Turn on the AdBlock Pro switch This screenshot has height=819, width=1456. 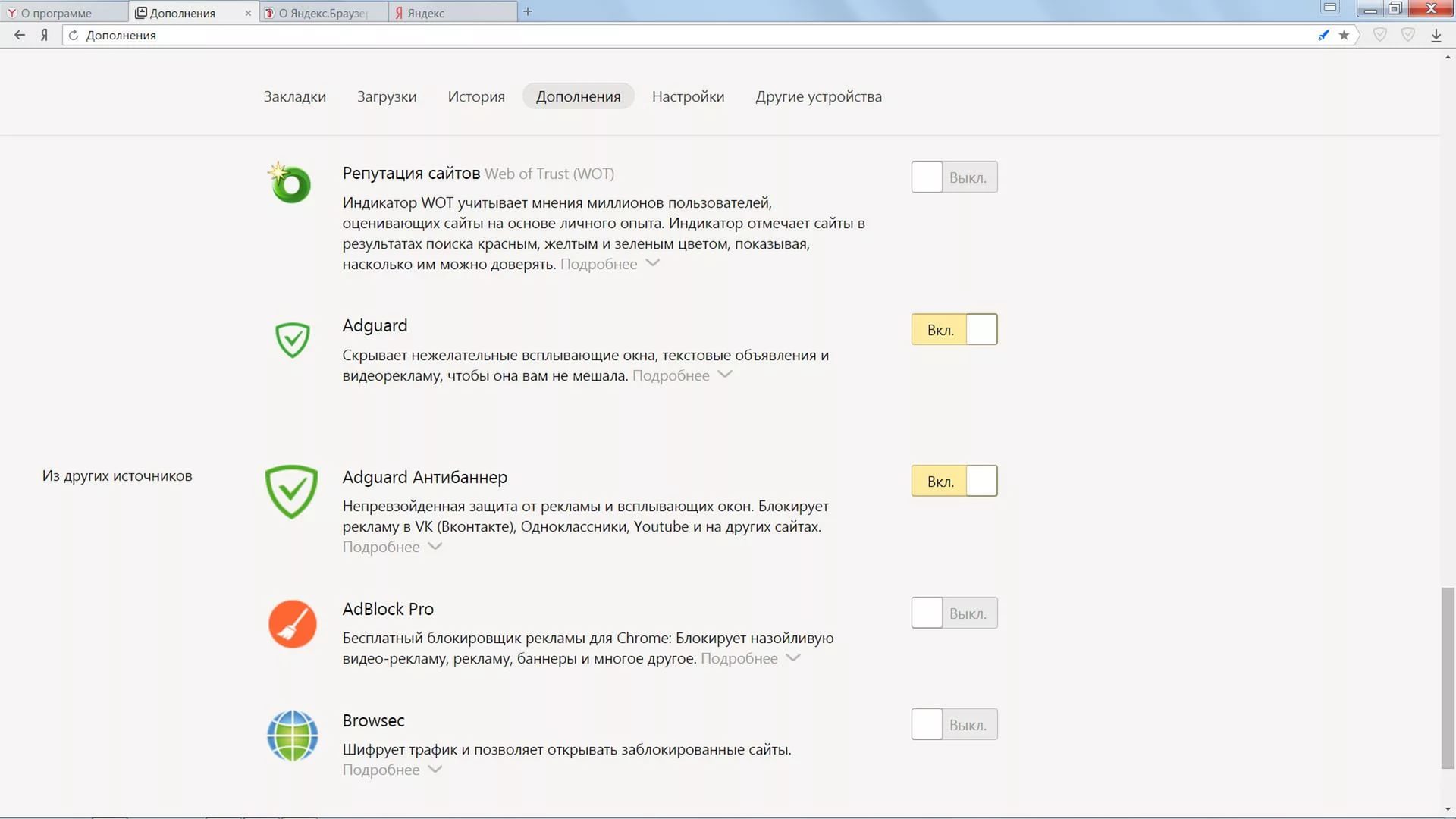point(954,613)
